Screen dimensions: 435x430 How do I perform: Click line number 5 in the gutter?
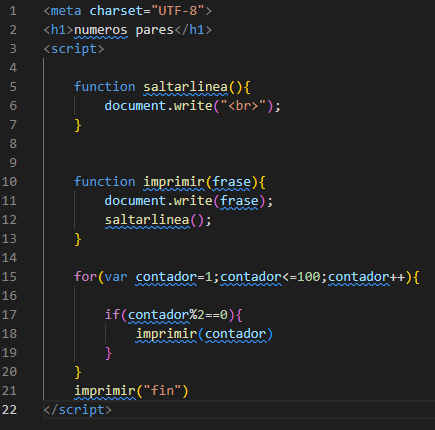point(13,87)
